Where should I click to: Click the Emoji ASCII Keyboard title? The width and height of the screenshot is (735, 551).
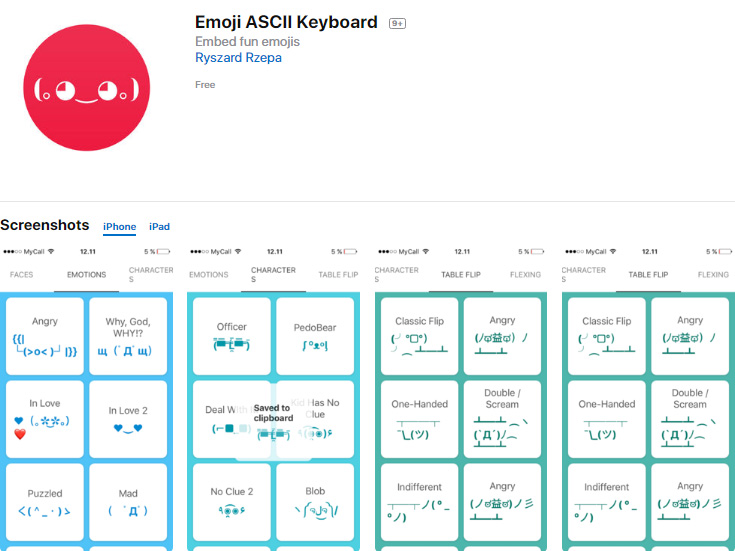286,22
